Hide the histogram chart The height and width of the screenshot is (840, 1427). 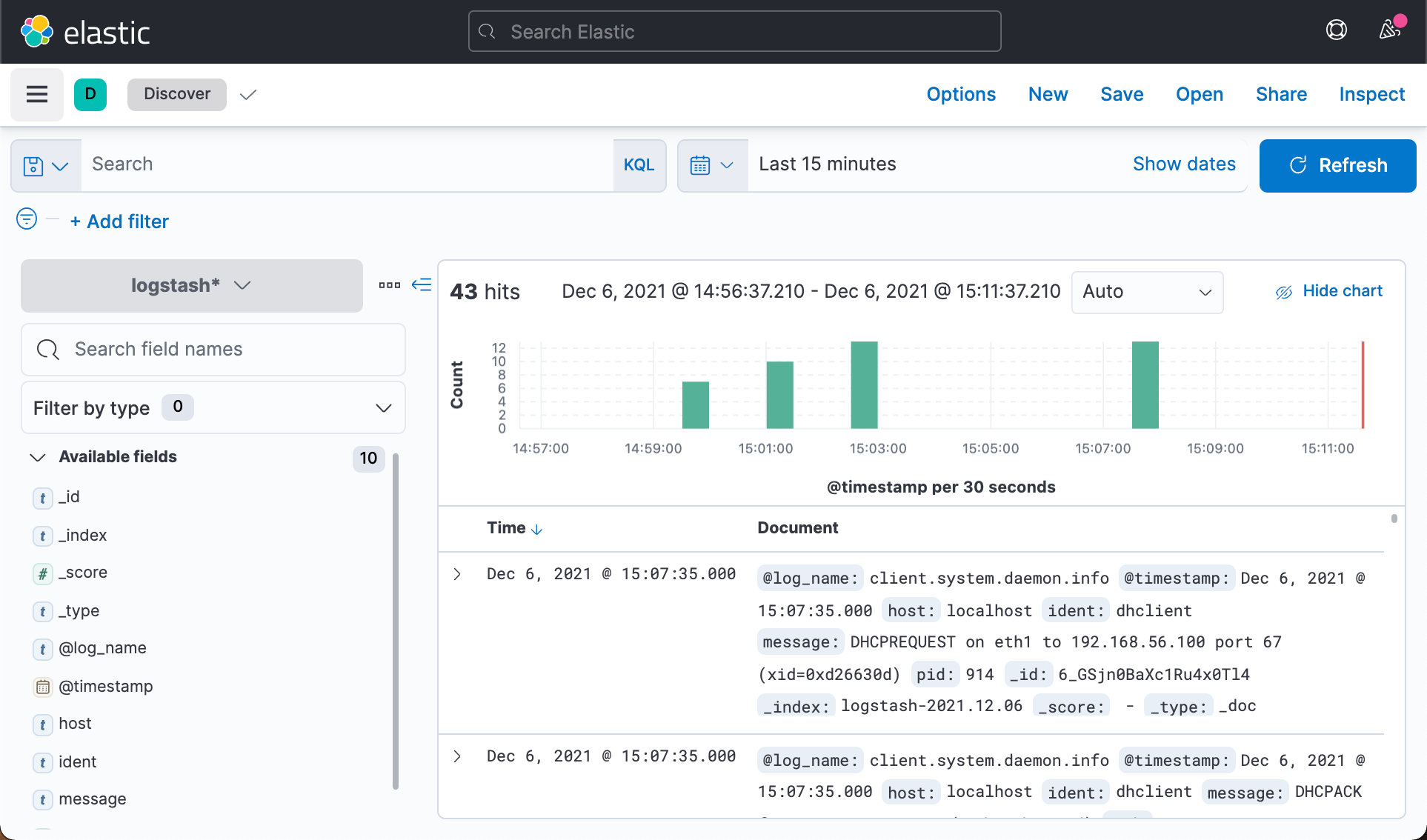pos(1328,290)
